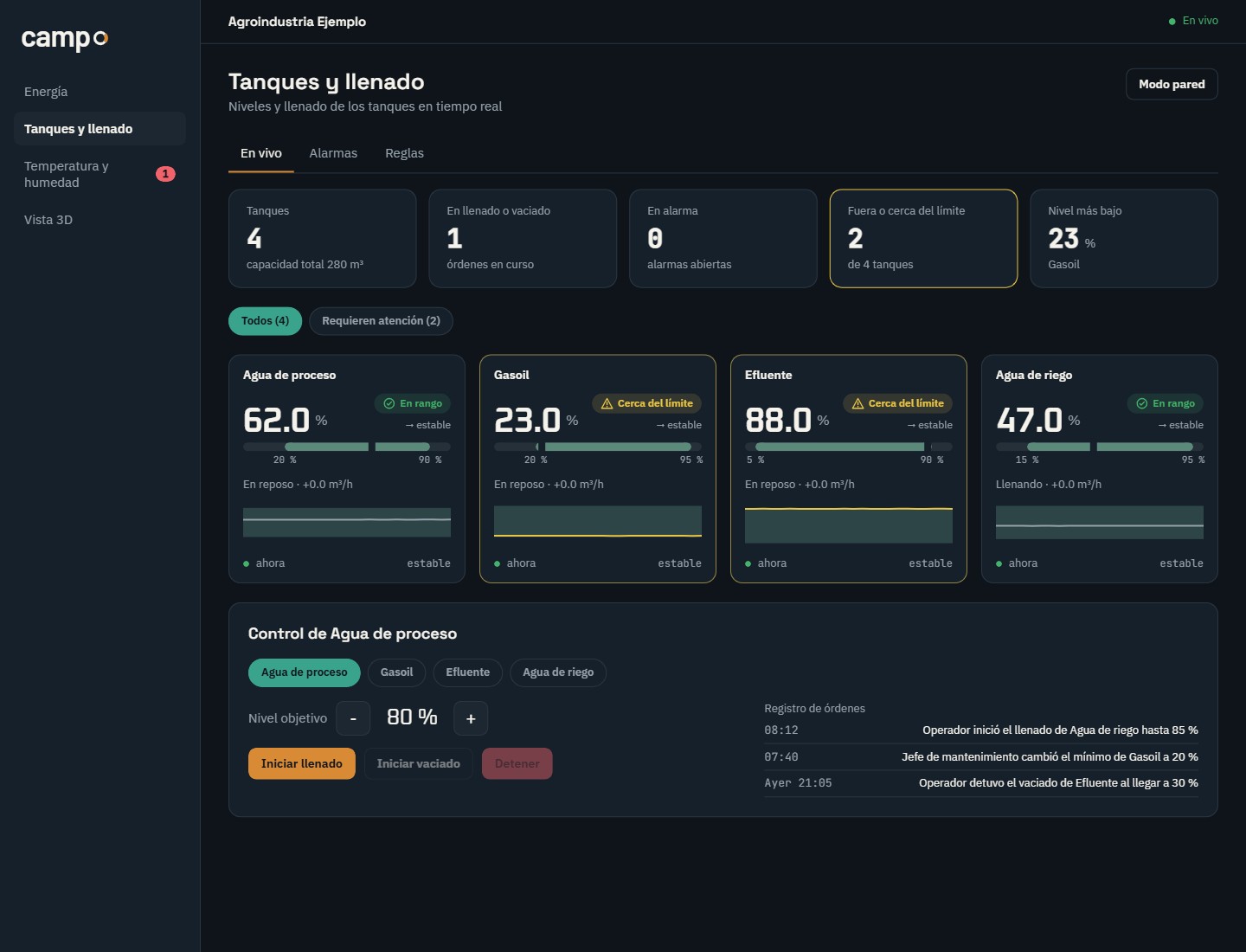The height and width of the screenshot is (952, 1246).
Task: Open the Tanques summary card
Action: [323, 239]
